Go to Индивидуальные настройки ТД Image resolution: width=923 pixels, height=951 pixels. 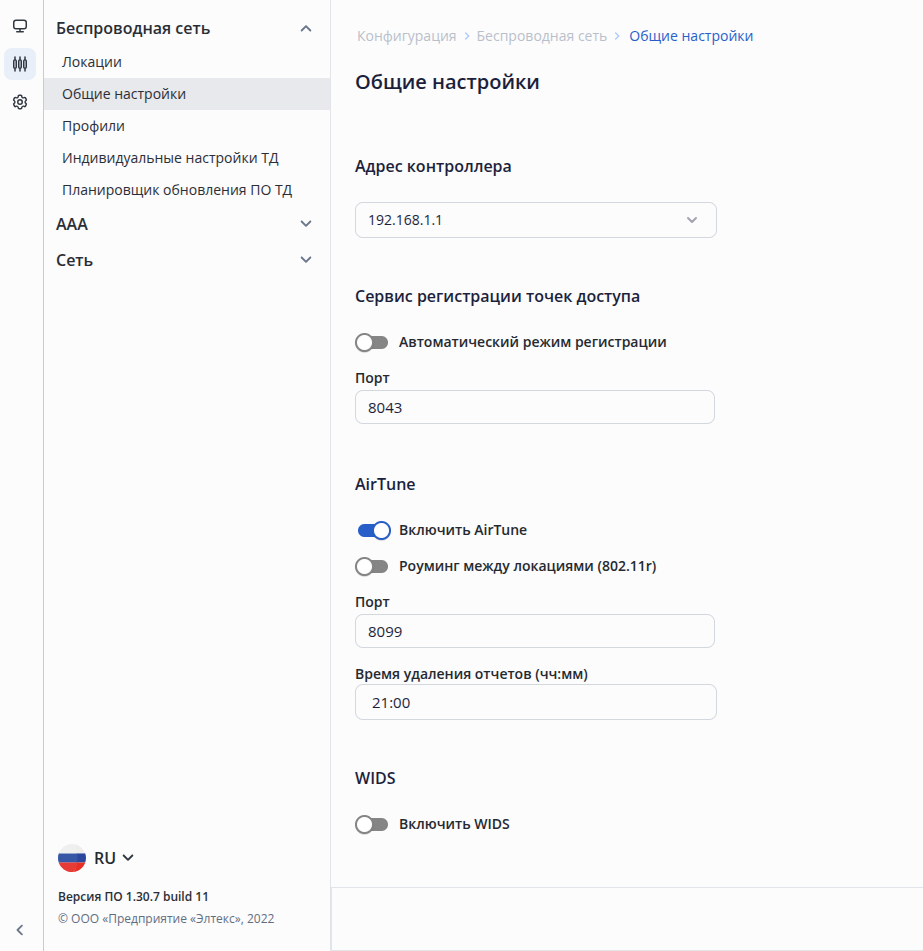(x=170, y=158)
